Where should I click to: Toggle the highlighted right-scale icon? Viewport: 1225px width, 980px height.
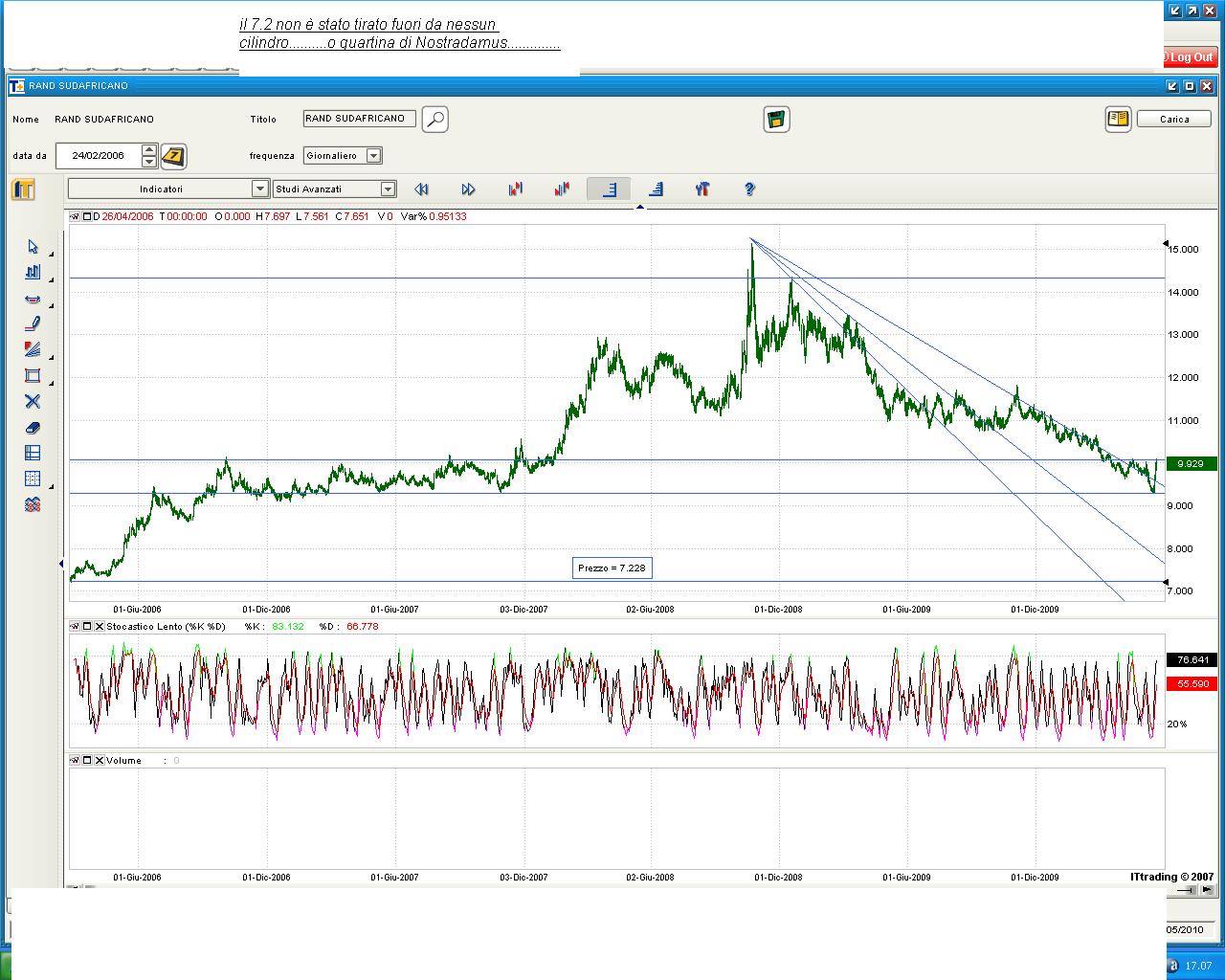(x=609, y=189)
